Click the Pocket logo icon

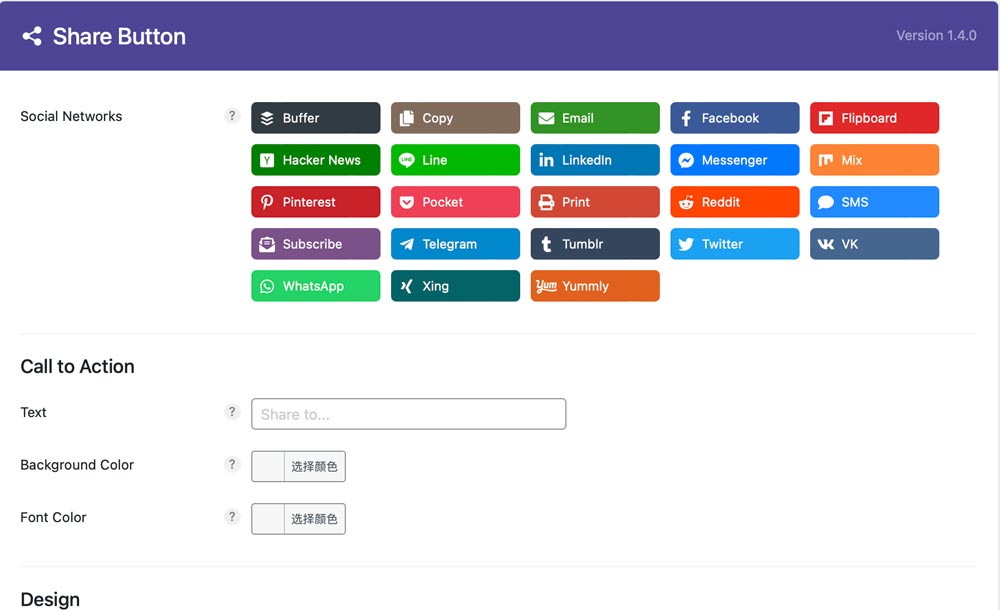406,202
